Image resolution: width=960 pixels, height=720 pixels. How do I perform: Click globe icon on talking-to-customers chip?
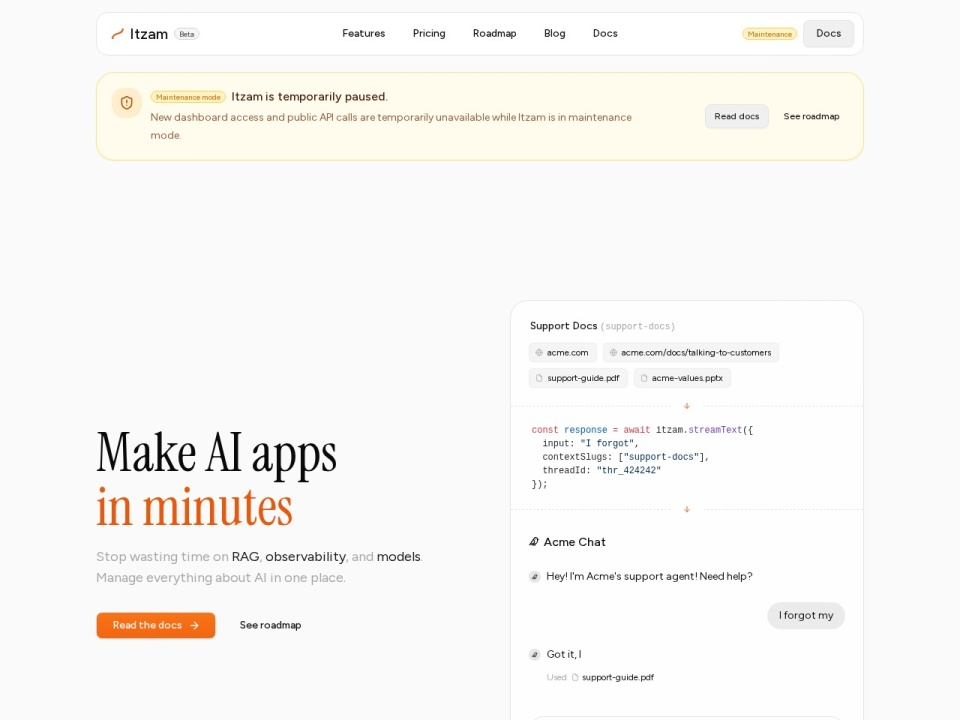click(x=613, y=353)
